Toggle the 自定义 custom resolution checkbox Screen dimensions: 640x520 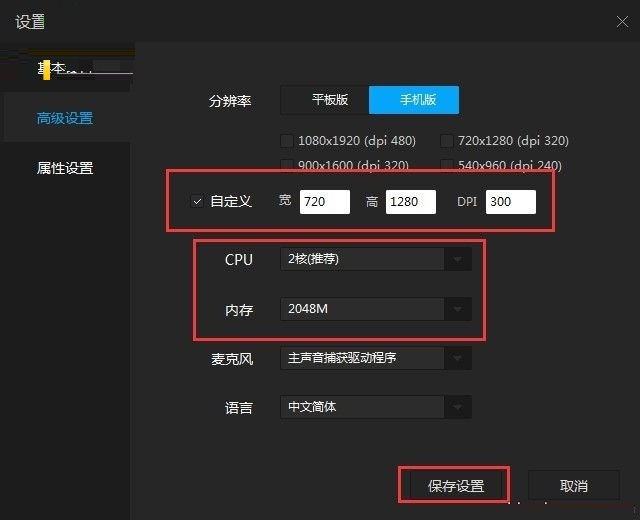click(197, 202)
